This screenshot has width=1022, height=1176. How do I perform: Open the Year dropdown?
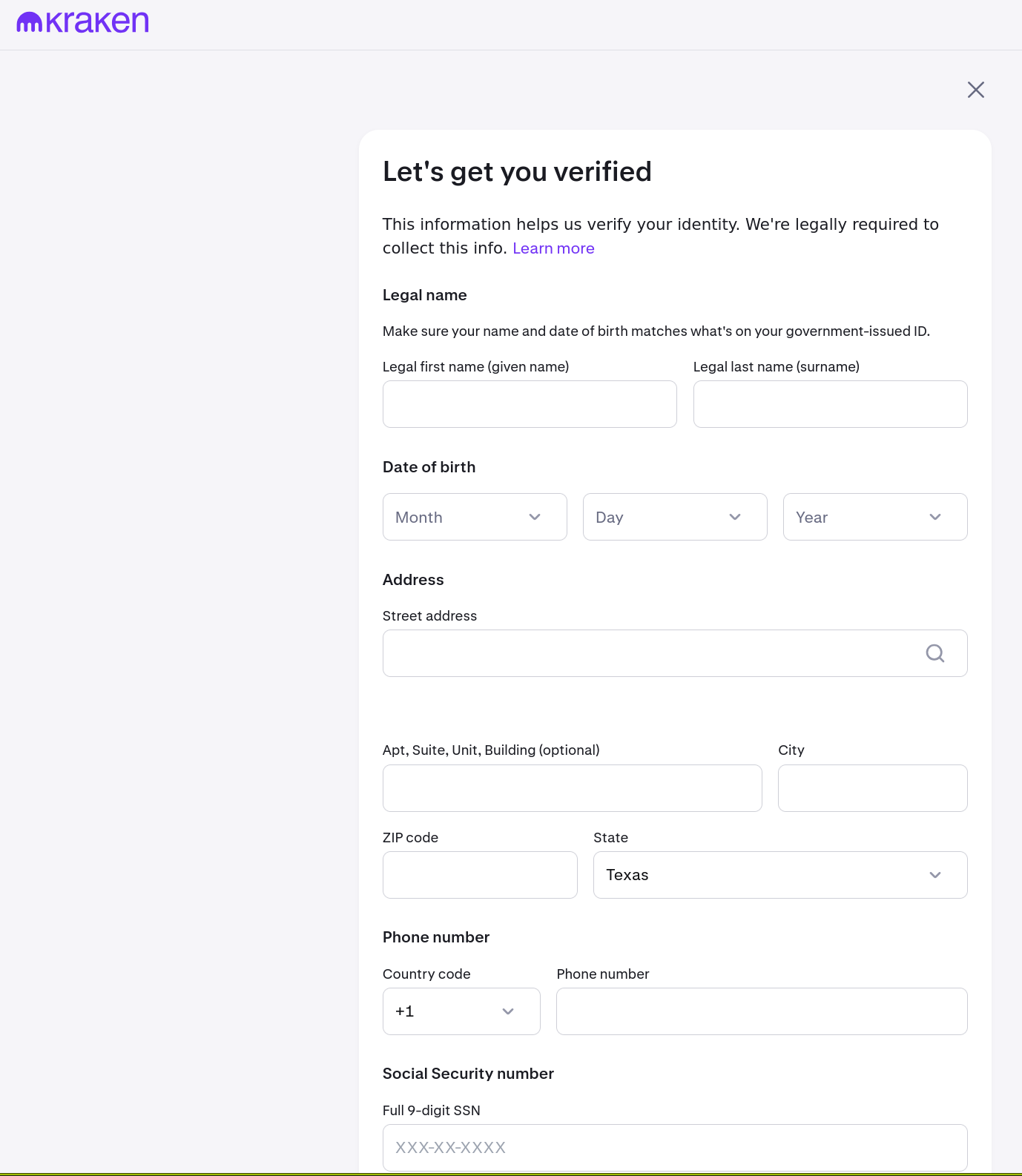pos(874,517)
